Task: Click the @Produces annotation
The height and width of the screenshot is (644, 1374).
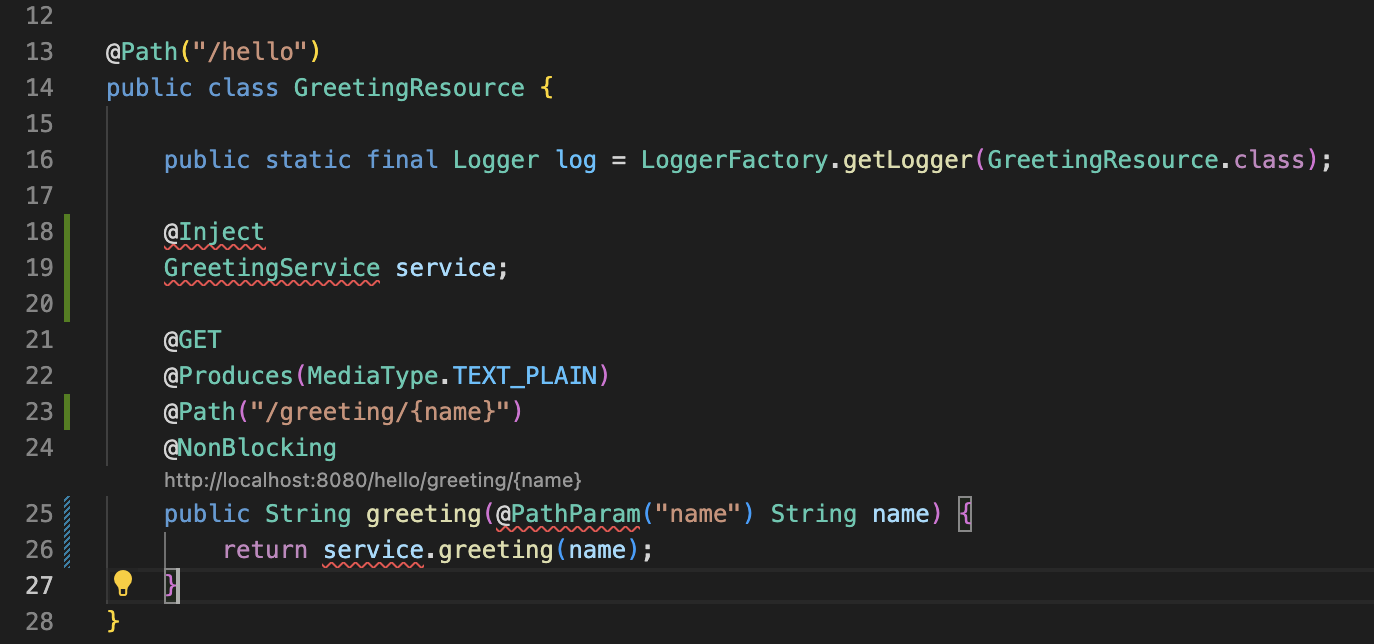Action: (228, 376)
